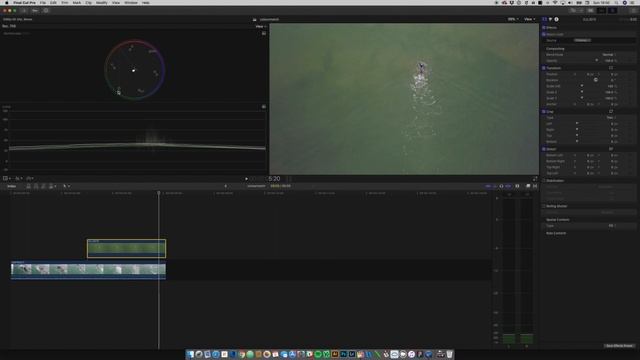640x360 pixels.
Task: Open the Edit menu
Action: pyautogui.click(x=53, y=2)
